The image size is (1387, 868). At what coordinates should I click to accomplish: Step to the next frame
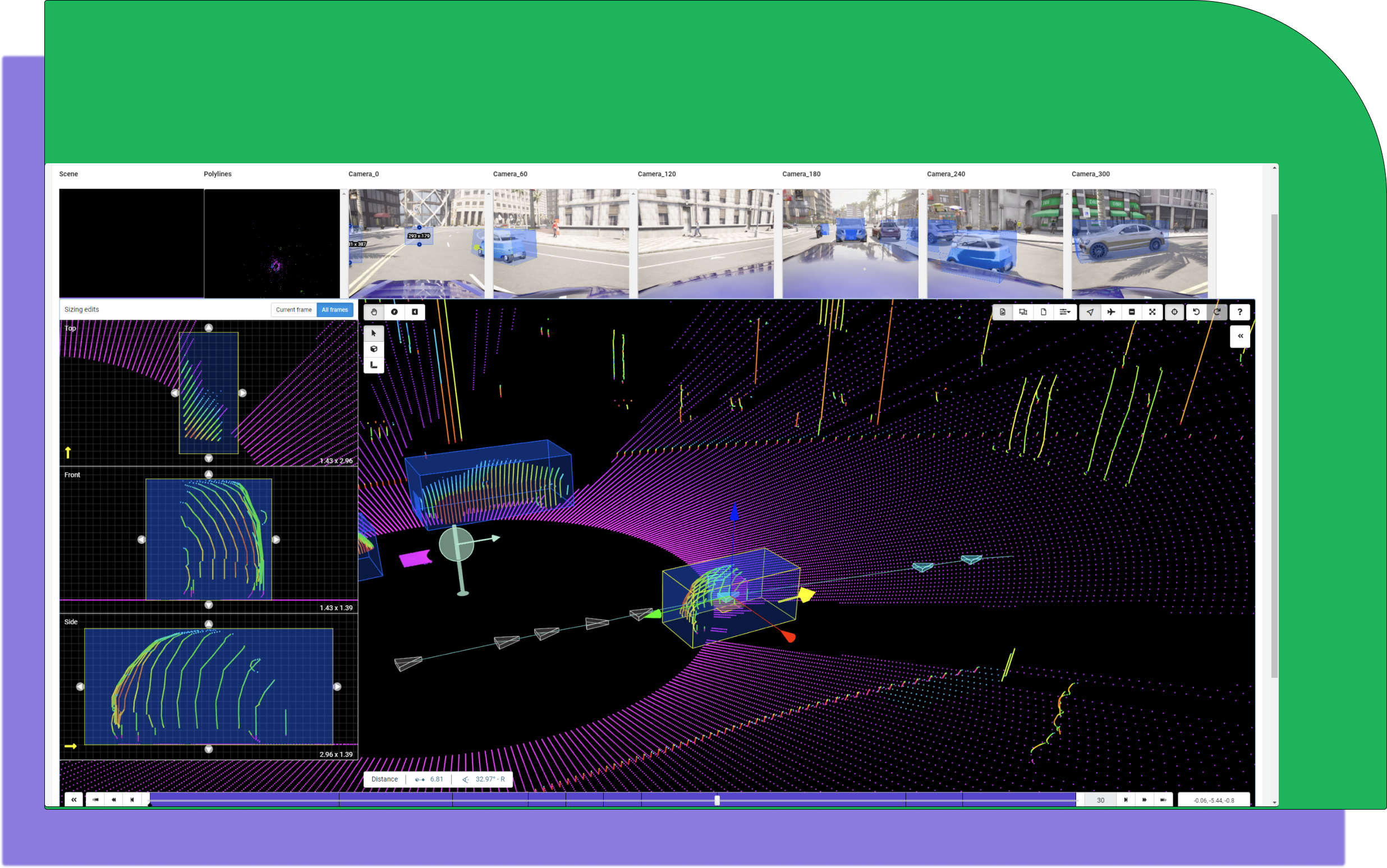pos(1126,800)
